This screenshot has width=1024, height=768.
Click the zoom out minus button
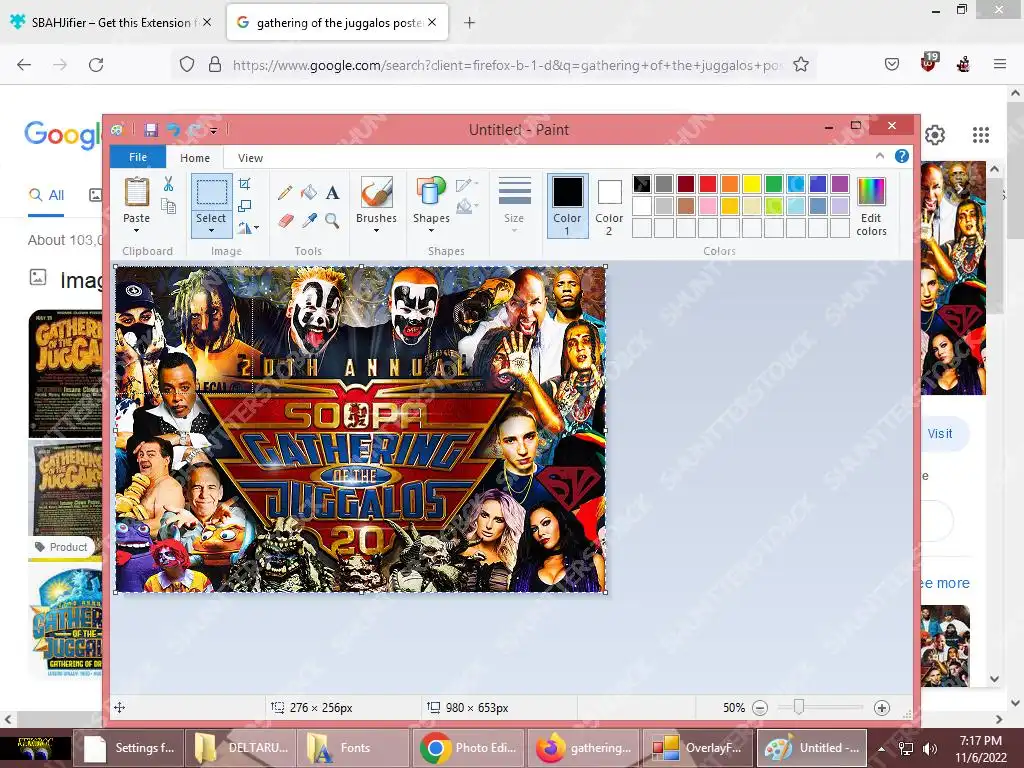[760, 708]
